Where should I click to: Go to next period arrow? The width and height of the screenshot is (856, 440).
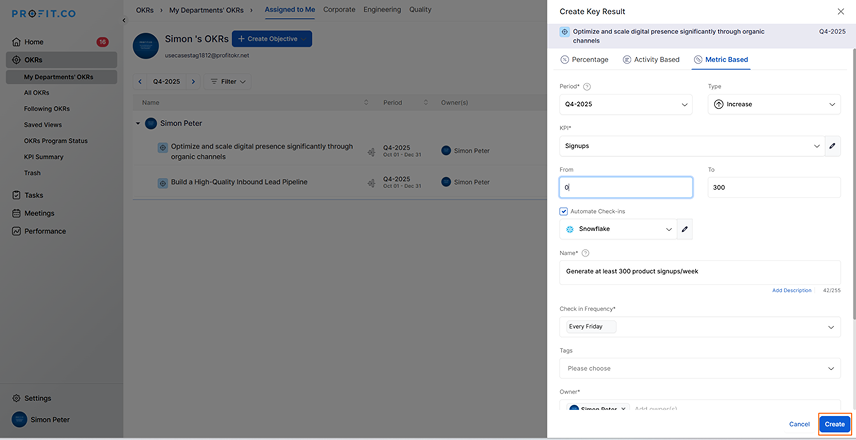[x=193, y=81]
